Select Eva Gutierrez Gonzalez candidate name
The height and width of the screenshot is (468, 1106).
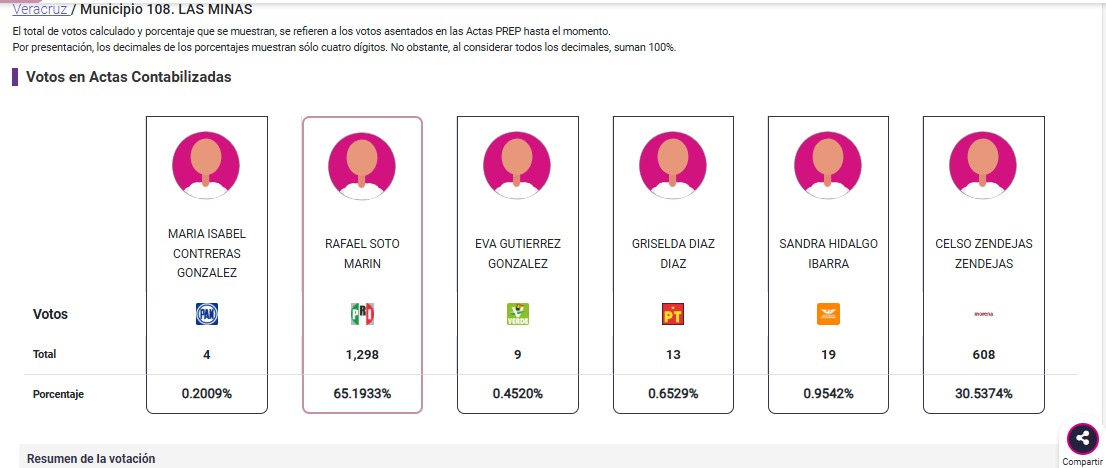(x=517, y=254)
